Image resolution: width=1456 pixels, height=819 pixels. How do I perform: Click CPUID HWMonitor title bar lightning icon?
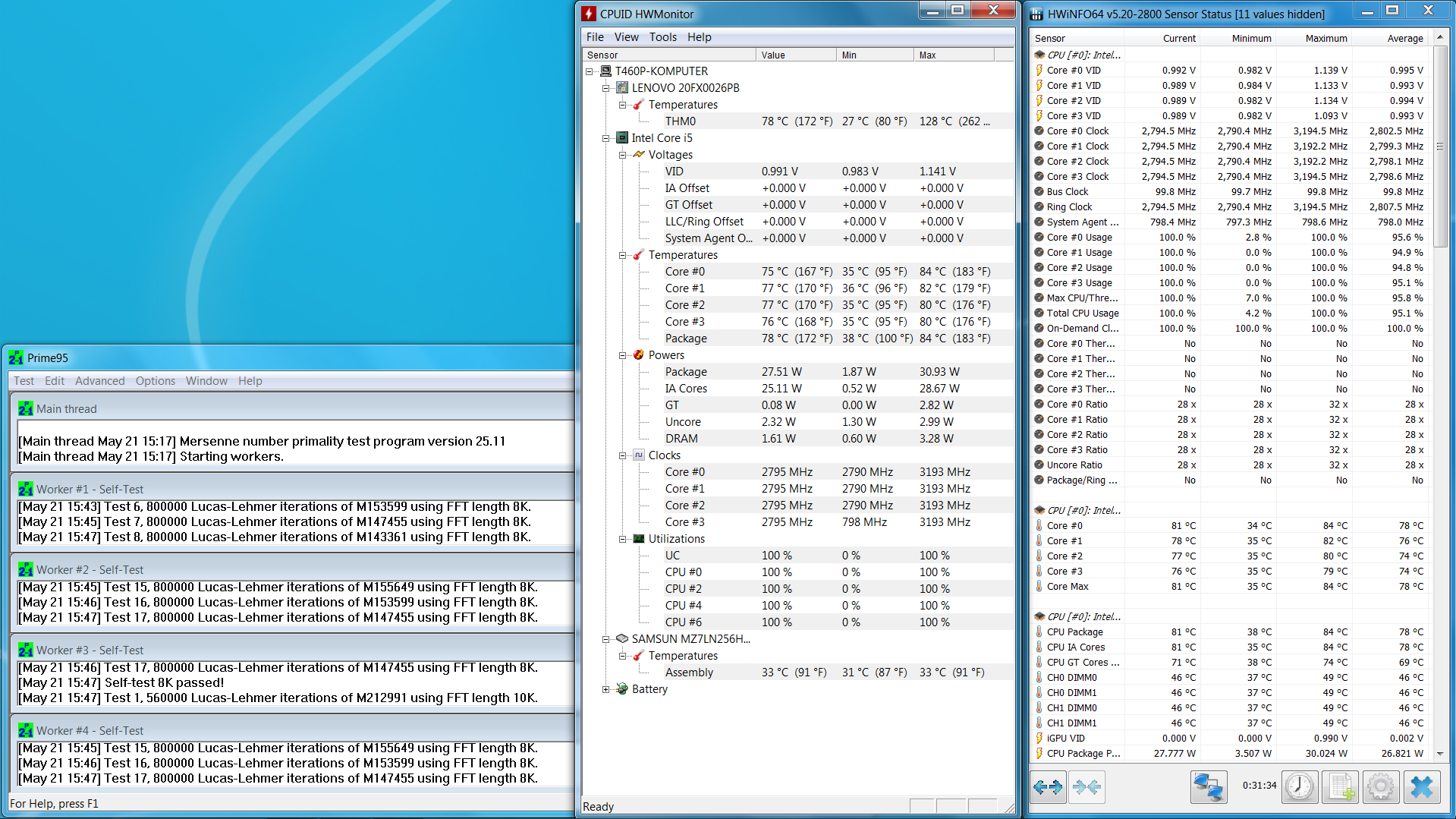[589, 14]
